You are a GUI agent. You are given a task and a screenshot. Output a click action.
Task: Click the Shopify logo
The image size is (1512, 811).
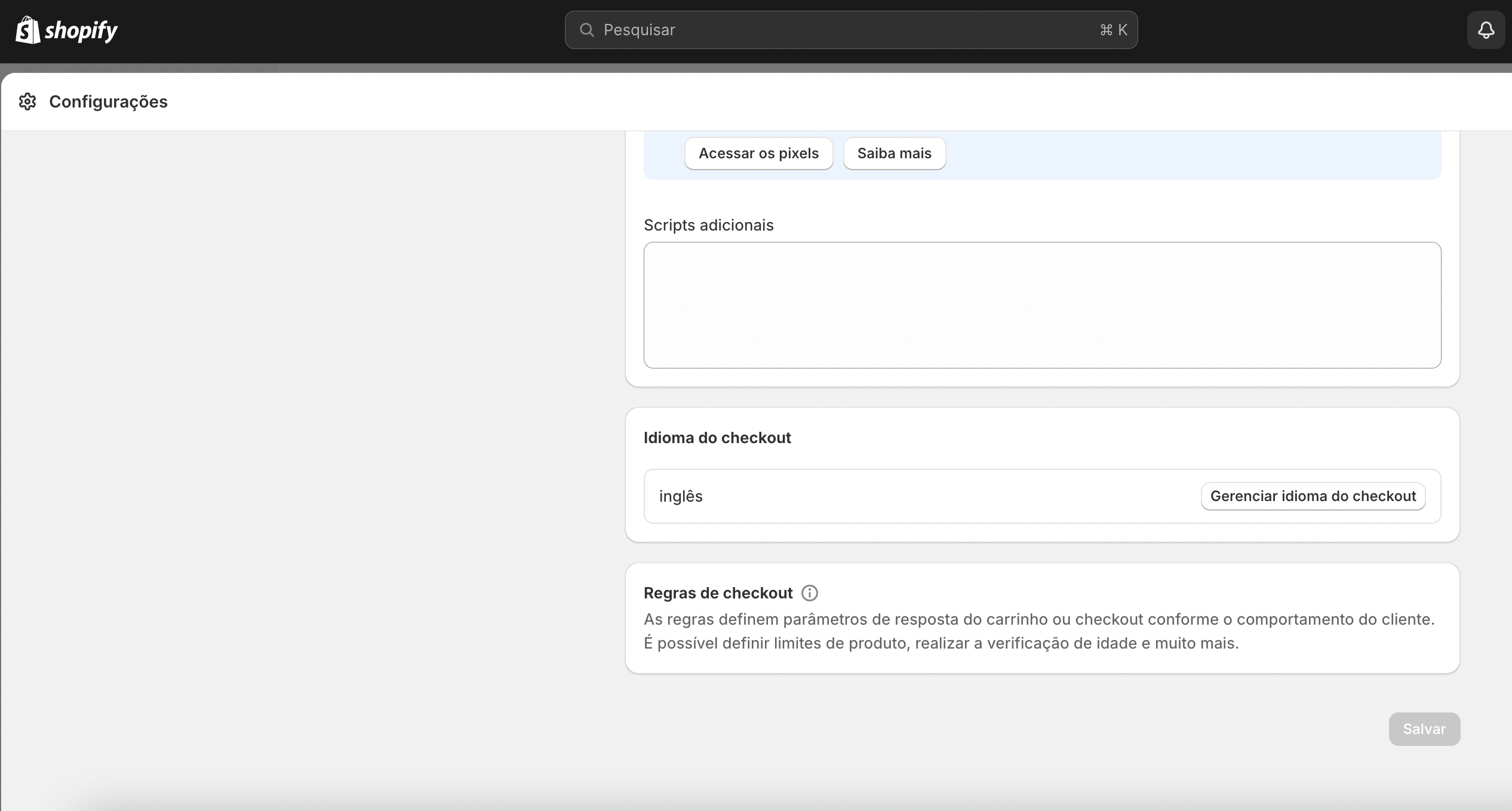pyautogui.click(x=66, y=30)
